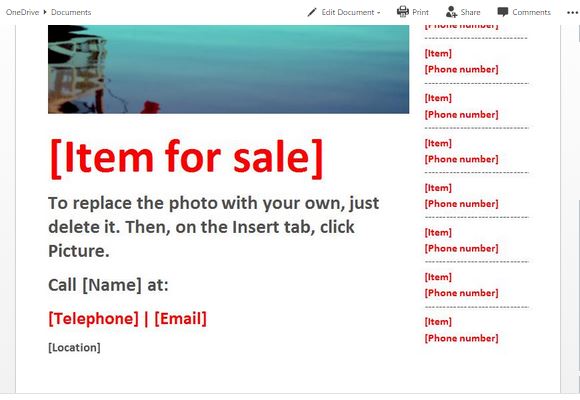Click the breadcrumb arrow after OneDrive
This screenshot has height=400, width=580.
click(x=45, y=12)
